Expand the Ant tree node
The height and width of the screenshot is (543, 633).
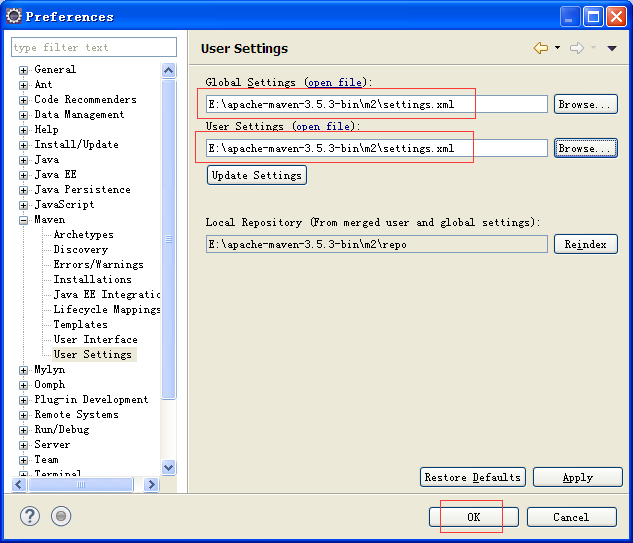point(23,85)
